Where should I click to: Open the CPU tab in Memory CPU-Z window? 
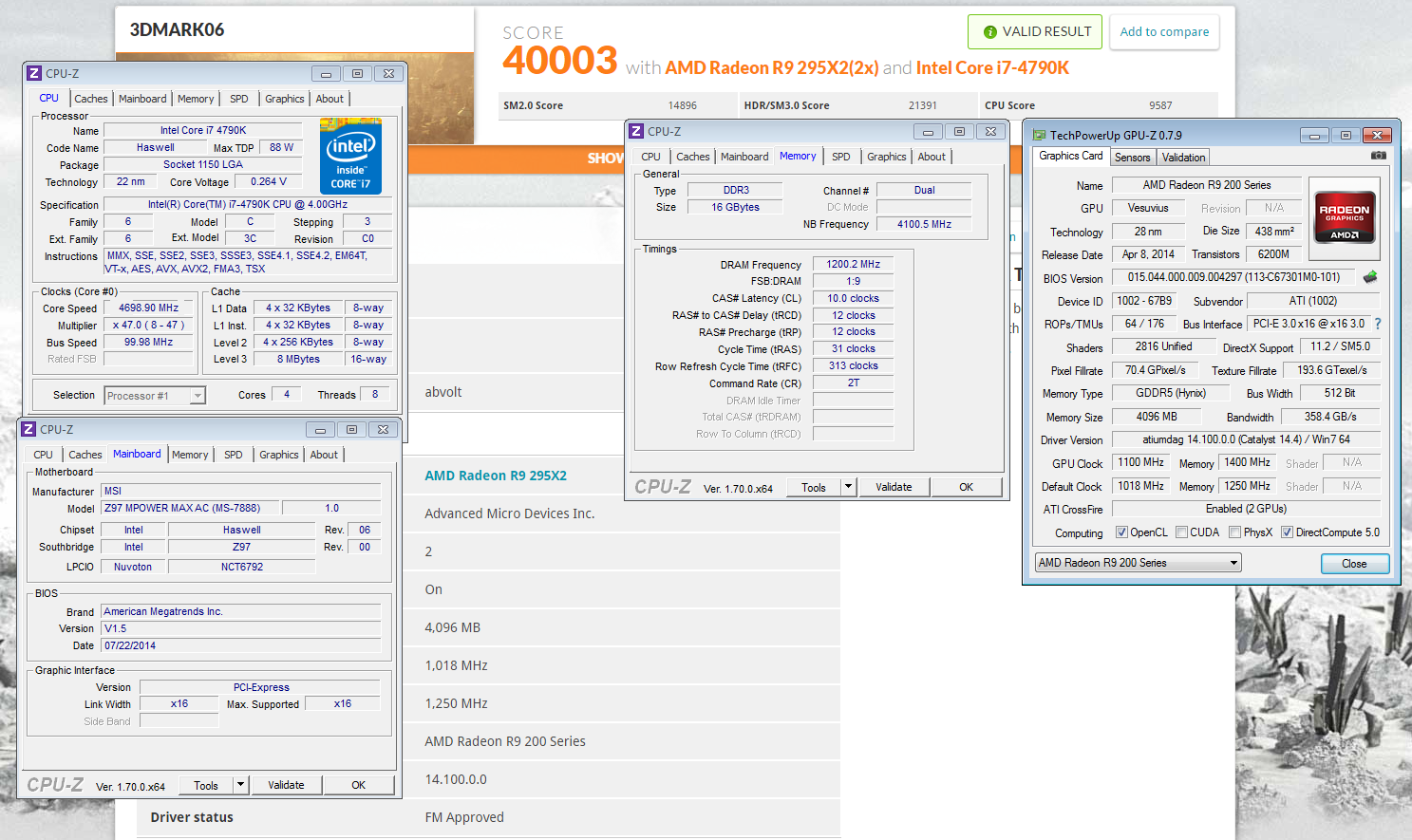(650, 157)
